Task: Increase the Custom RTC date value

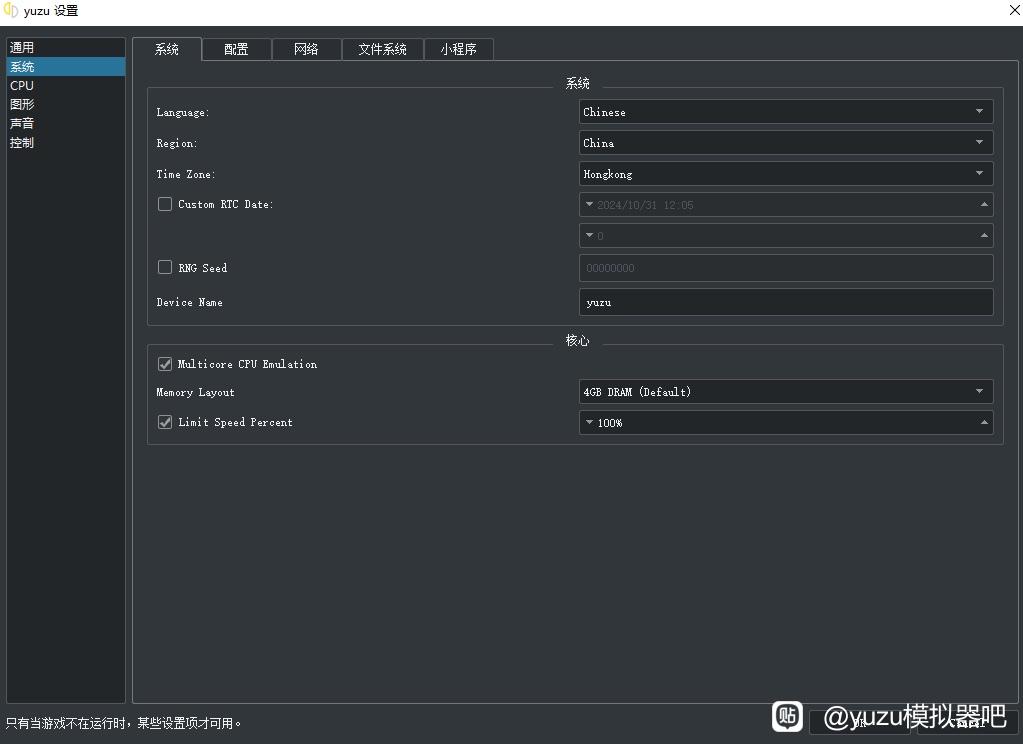Action: pos(984,204)
